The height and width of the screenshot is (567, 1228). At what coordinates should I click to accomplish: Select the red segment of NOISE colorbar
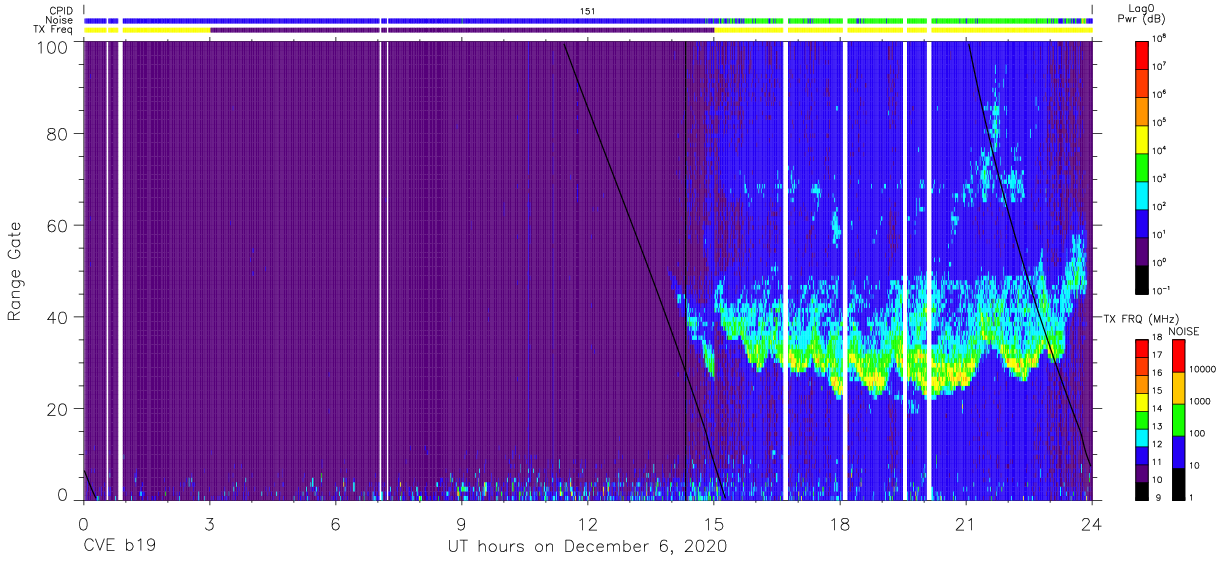[x=1178, y=356]
